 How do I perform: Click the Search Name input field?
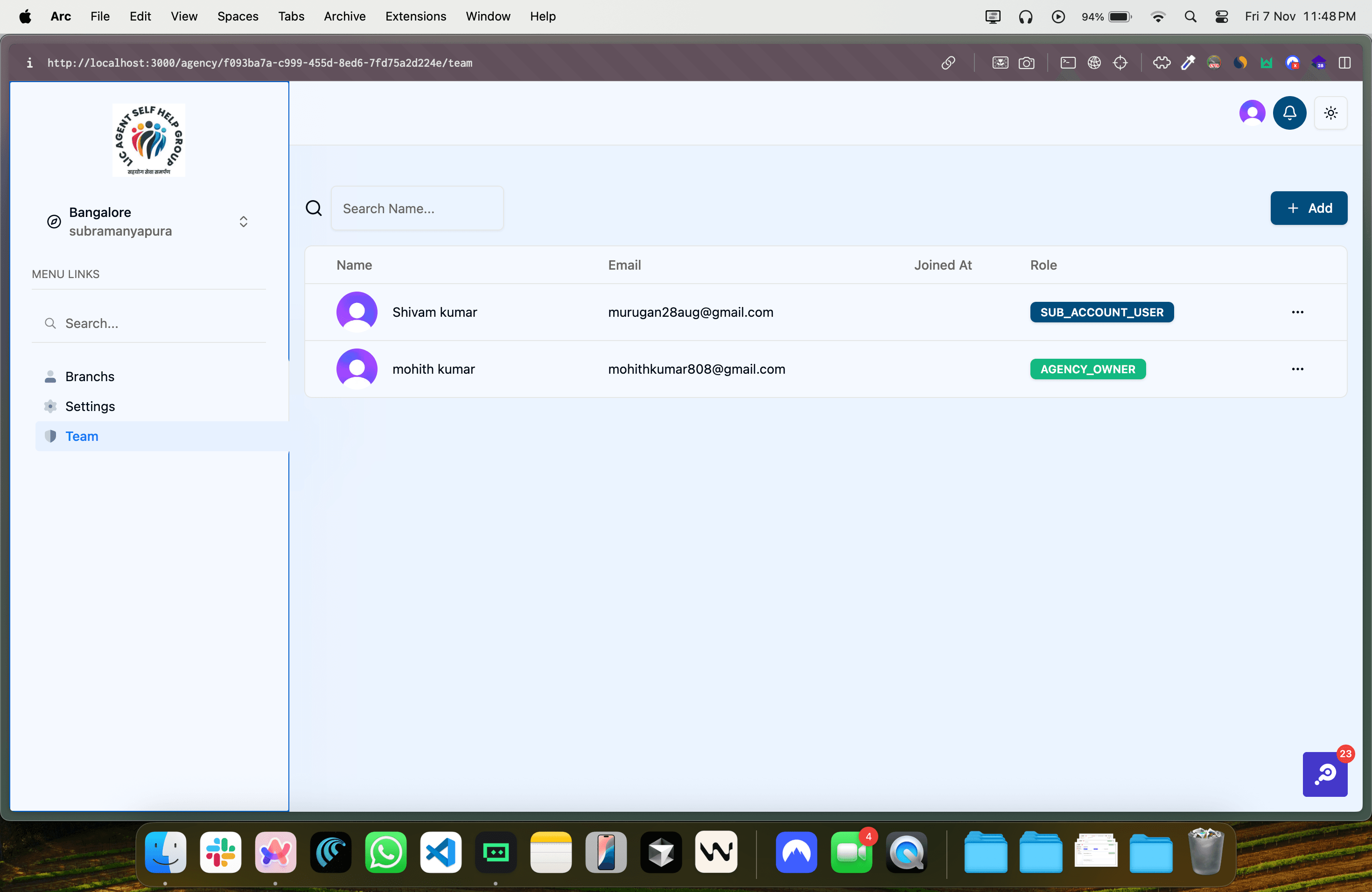[x=417, y=209]
